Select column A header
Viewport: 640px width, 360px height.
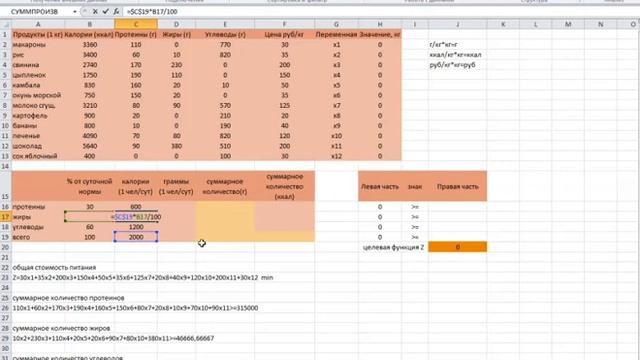[38, 24]
